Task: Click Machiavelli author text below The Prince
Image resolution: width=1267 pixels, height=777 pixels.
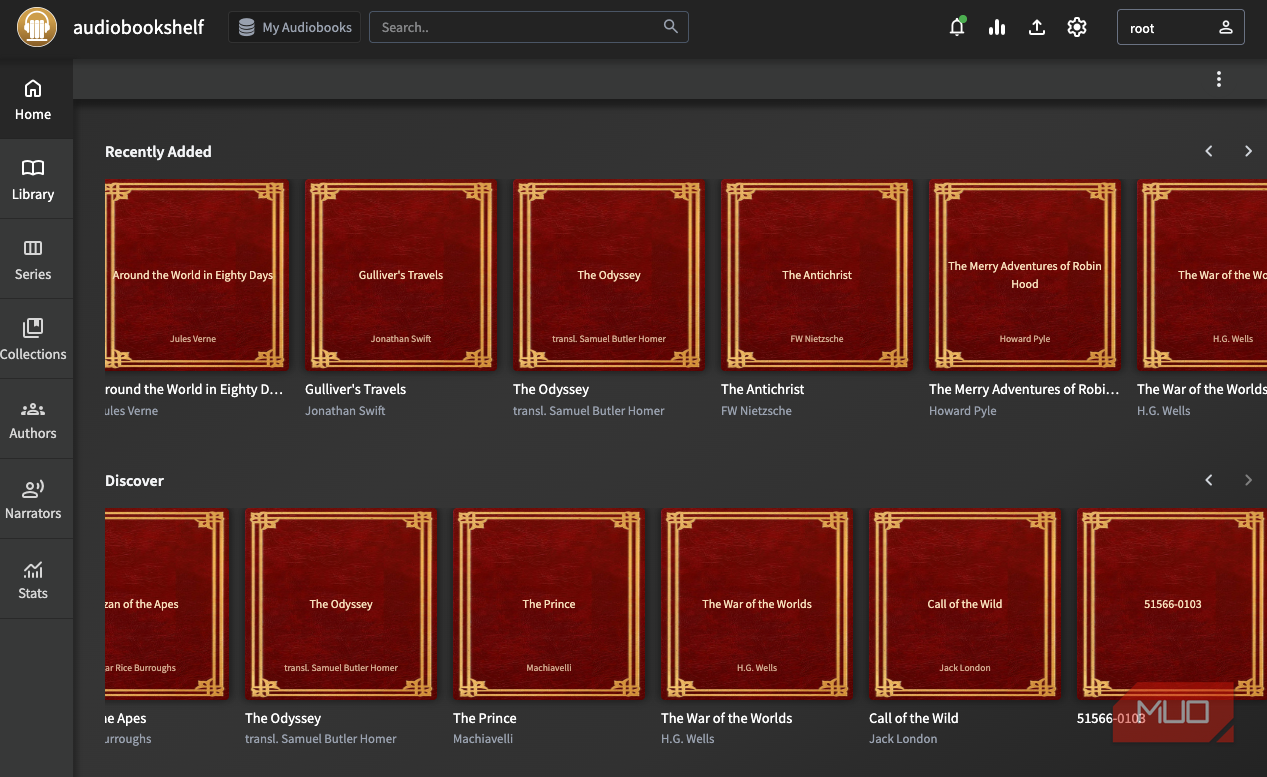Action: 483,739
